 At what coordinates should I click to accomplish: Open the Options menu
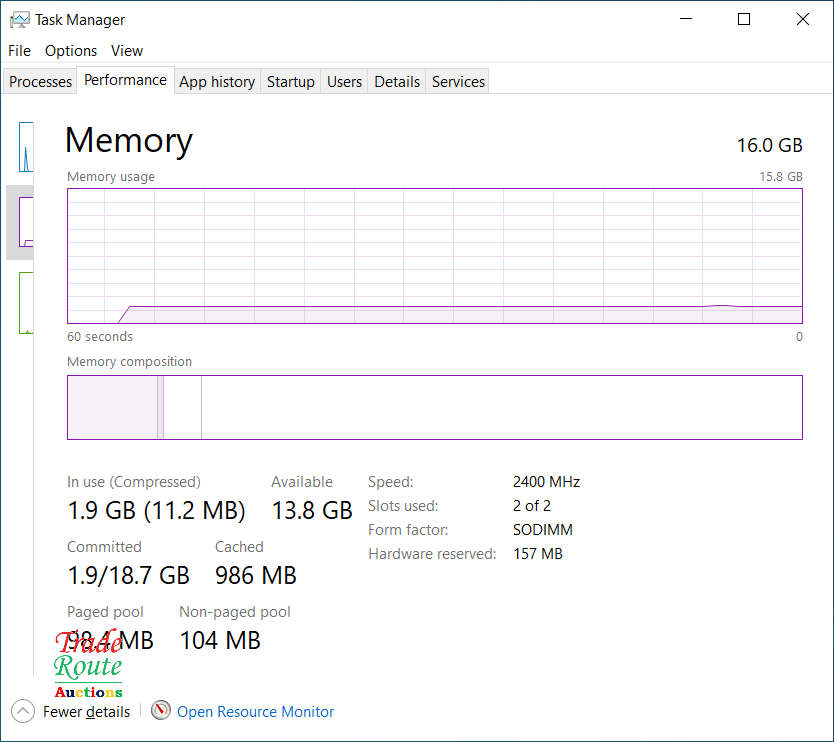click(x=71, y=50)
